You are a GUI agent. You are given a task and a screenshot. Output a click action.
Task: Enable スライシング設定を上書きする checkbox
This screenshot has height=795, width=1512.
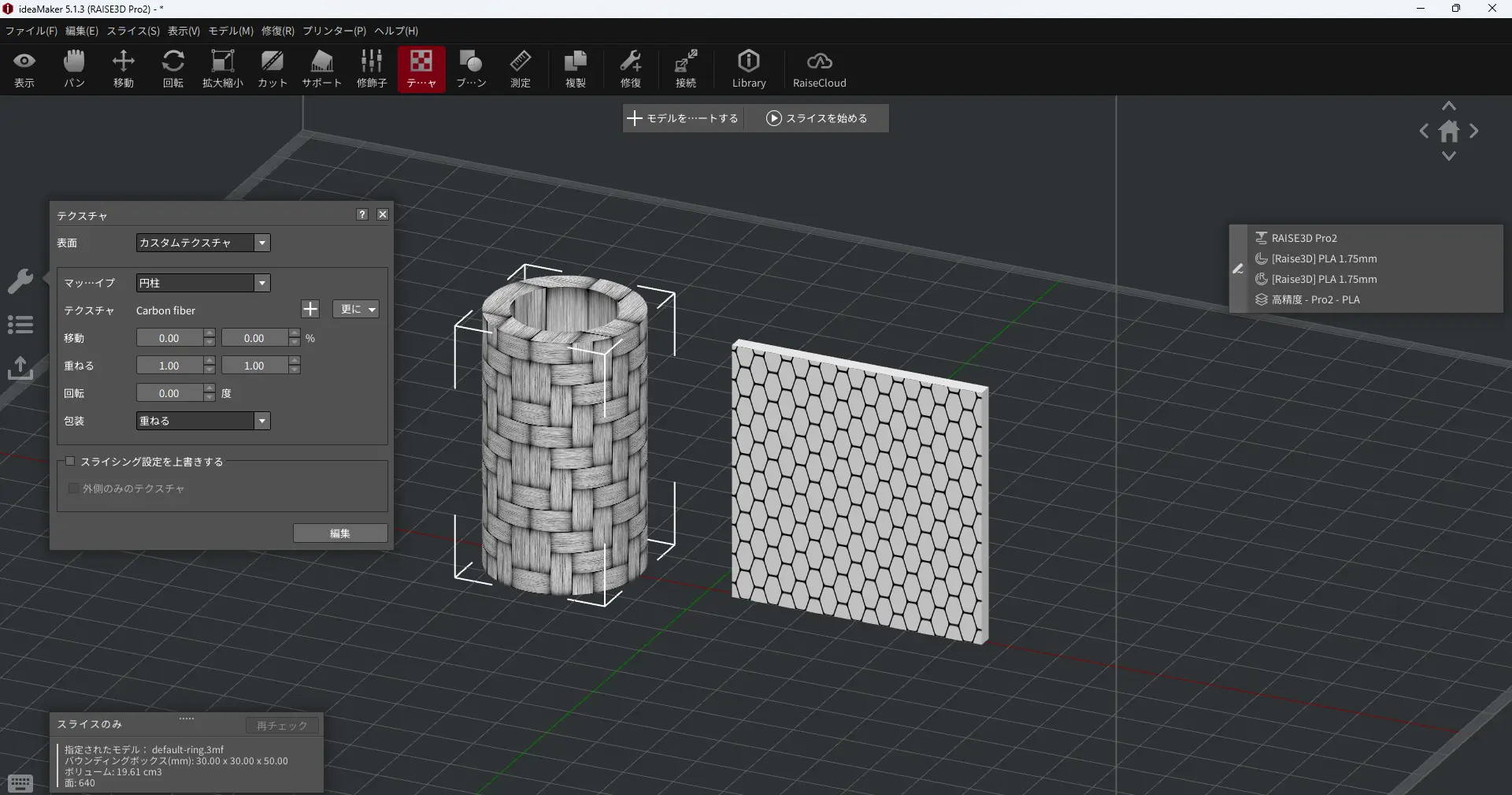tap(71, 462)
